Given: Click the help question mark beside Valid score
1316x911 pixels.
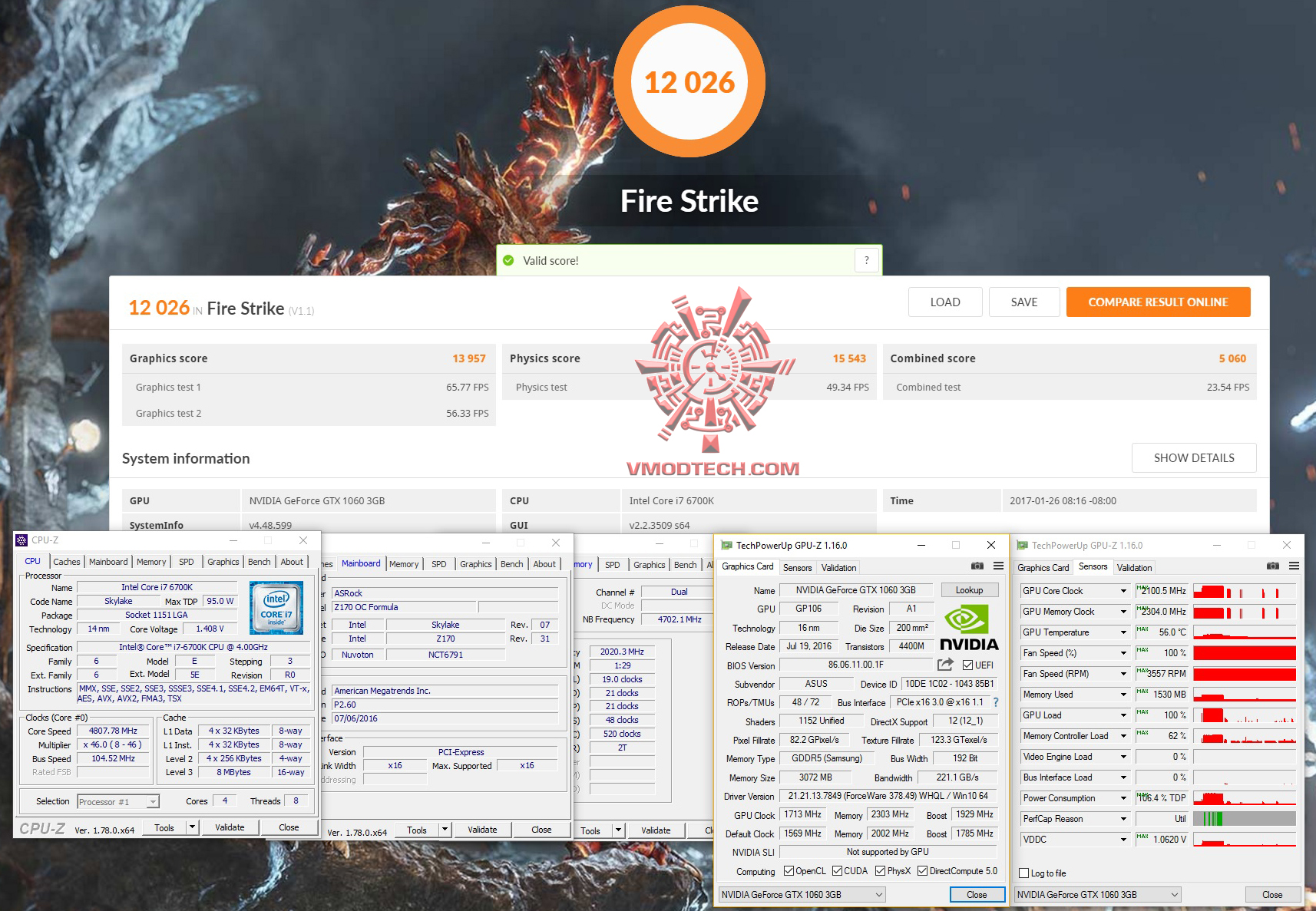Looking at the screenshot, I should pos(867,260).
